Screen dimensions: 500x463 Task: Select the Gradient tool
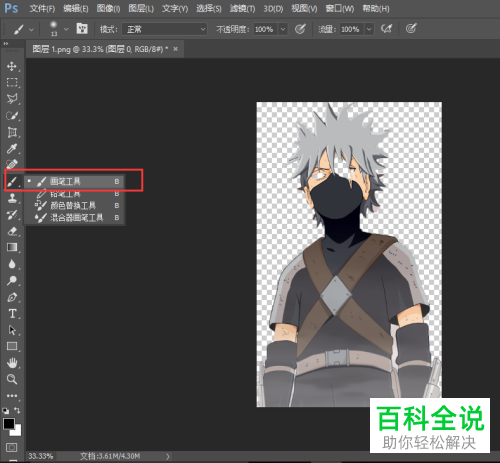click(12, 247)
